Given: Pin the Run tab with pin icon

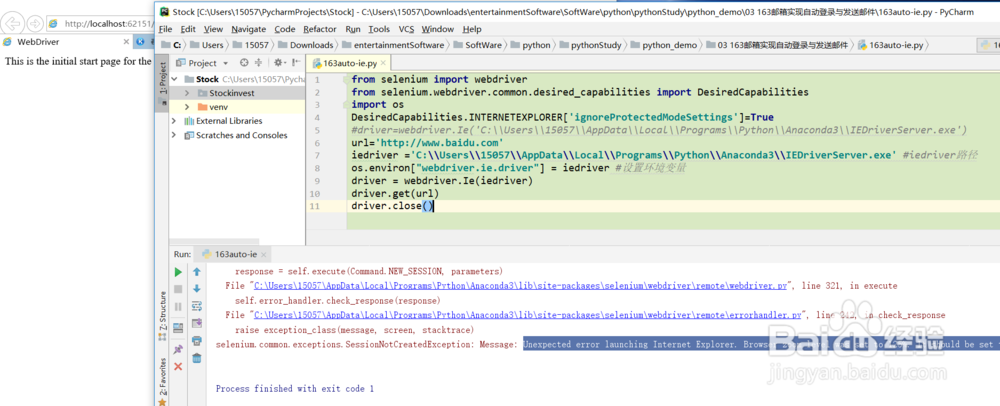Looking at the screenshot, I should click(x=178, y=349).
